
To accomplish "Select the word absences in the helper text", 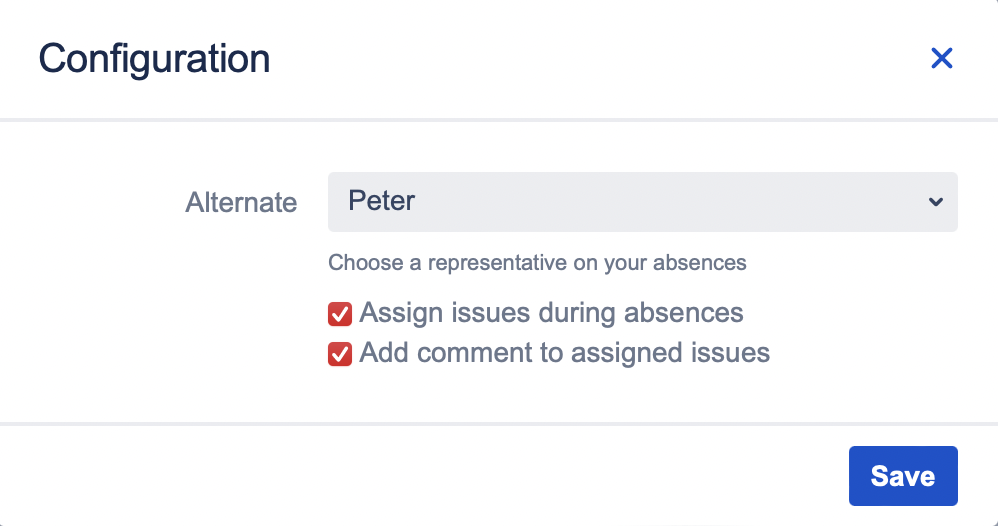I will (x=699, y=264).
